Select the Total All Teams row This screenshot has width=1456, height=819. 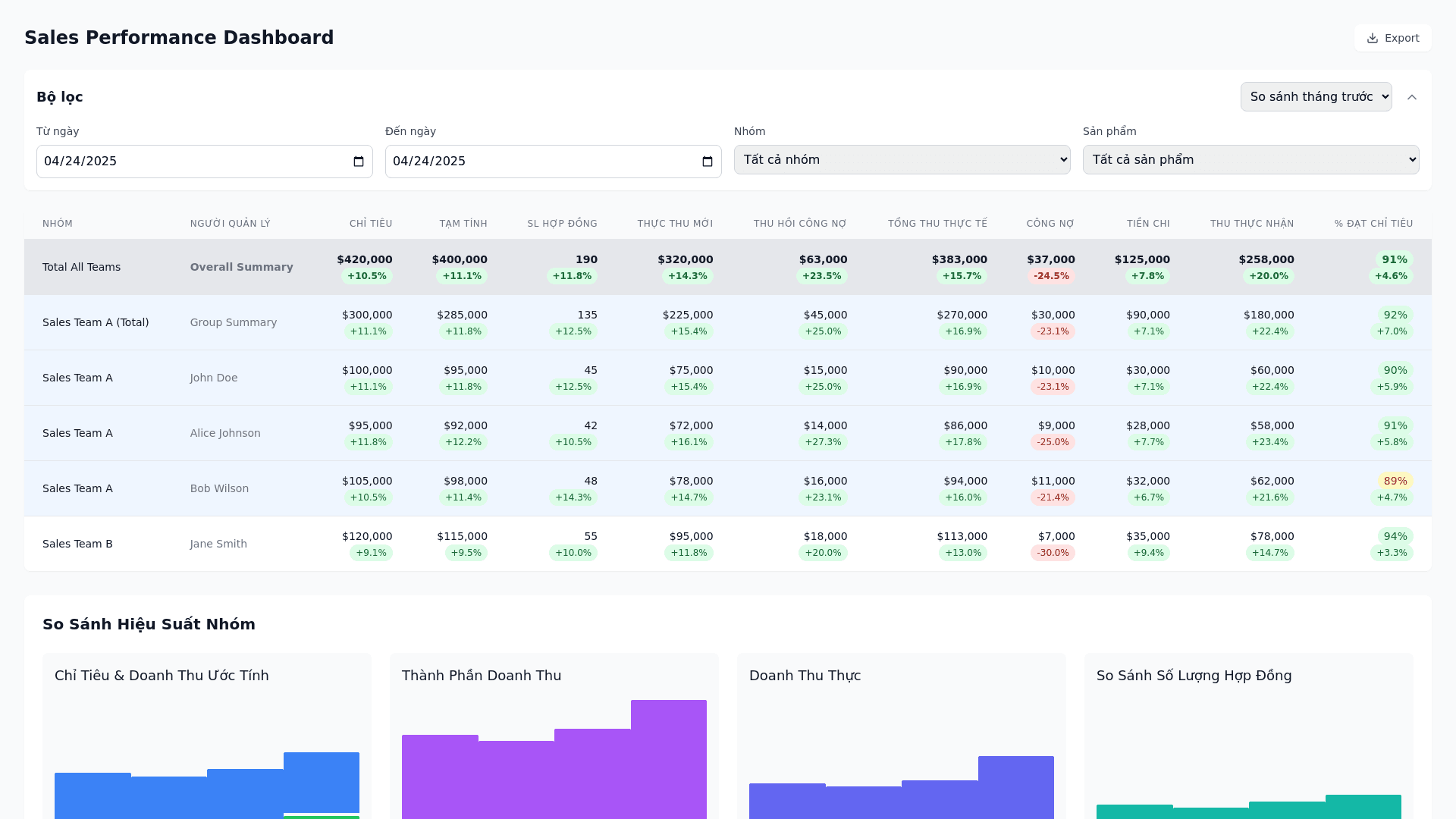tap(81, 267)
